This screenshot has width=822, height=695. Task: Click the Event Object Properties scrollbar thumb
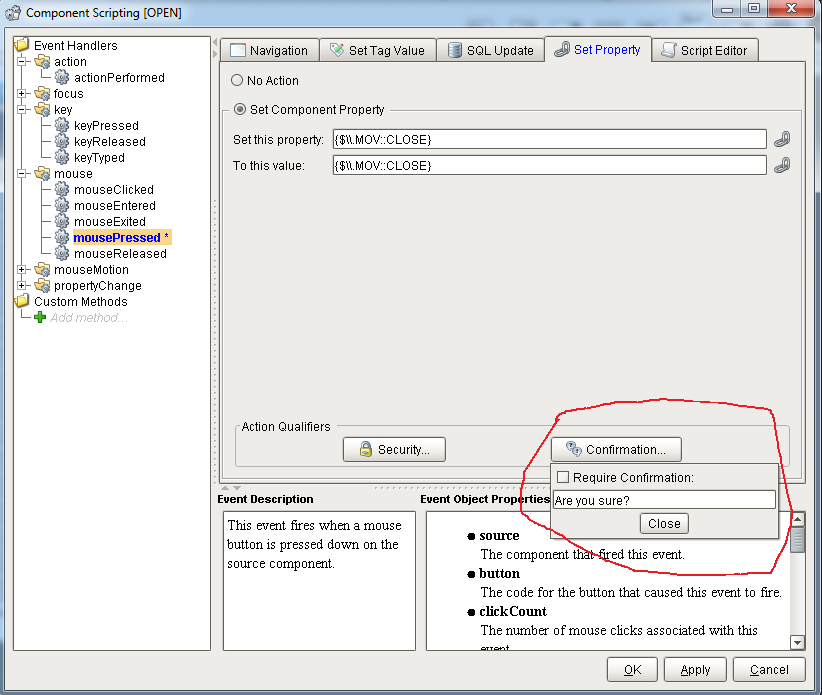pos(797,539)
